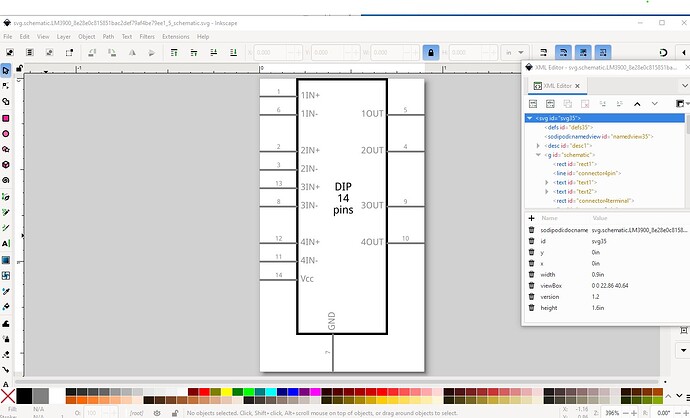Select the Selector arrow tool
The image size is (690, 418).
coord(6,70)
